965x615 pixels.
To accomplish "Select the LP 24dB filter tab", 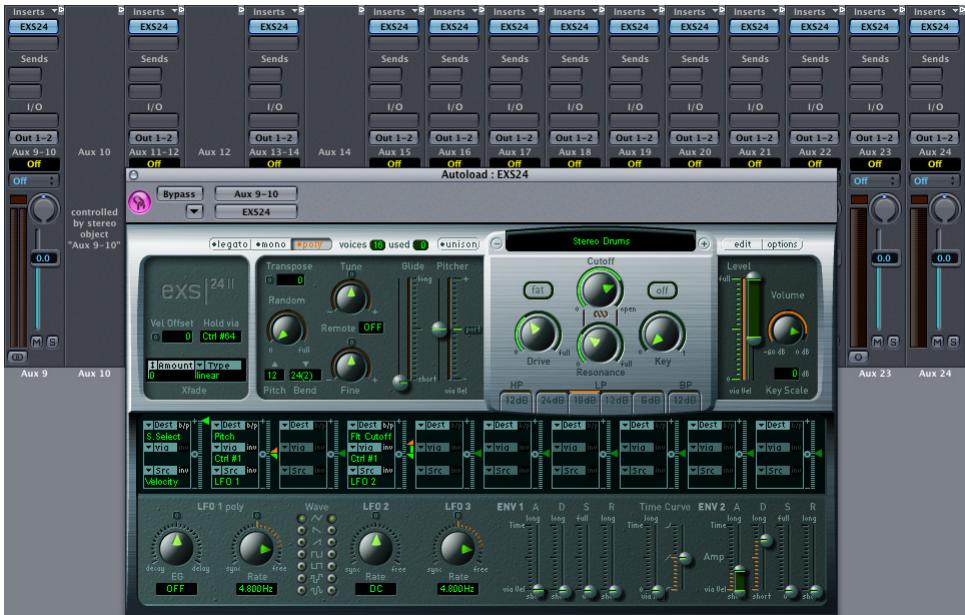I will pos(552,400).
